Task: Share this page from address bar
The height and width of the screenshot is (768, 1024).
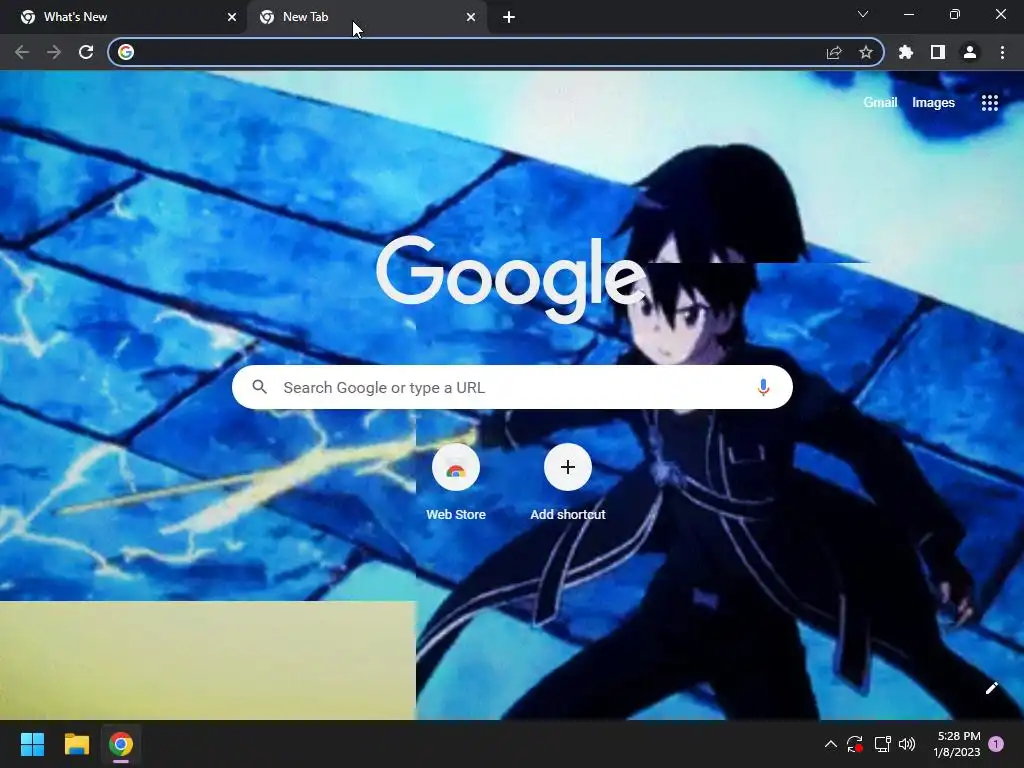Action: [834, 52]
